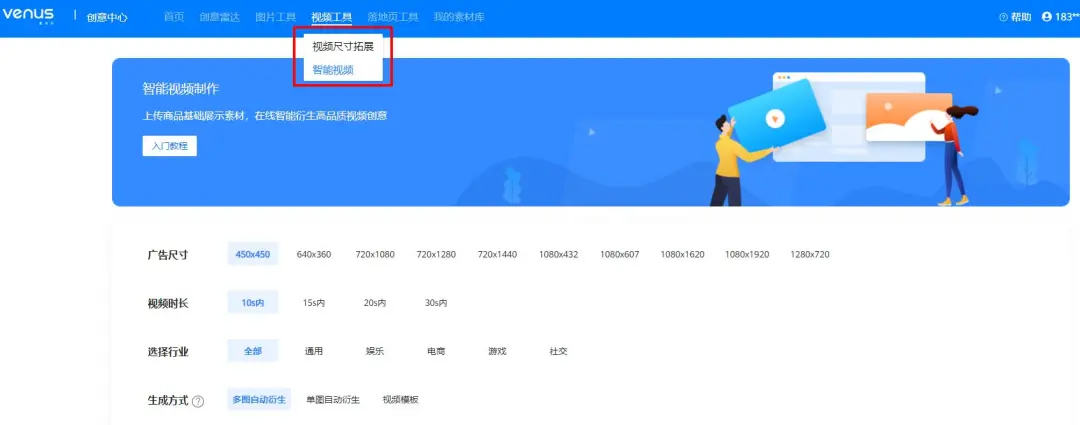Select the 1280x720 ad size
The height and width of the screenshot is (425, 1080).
point(810,254)
